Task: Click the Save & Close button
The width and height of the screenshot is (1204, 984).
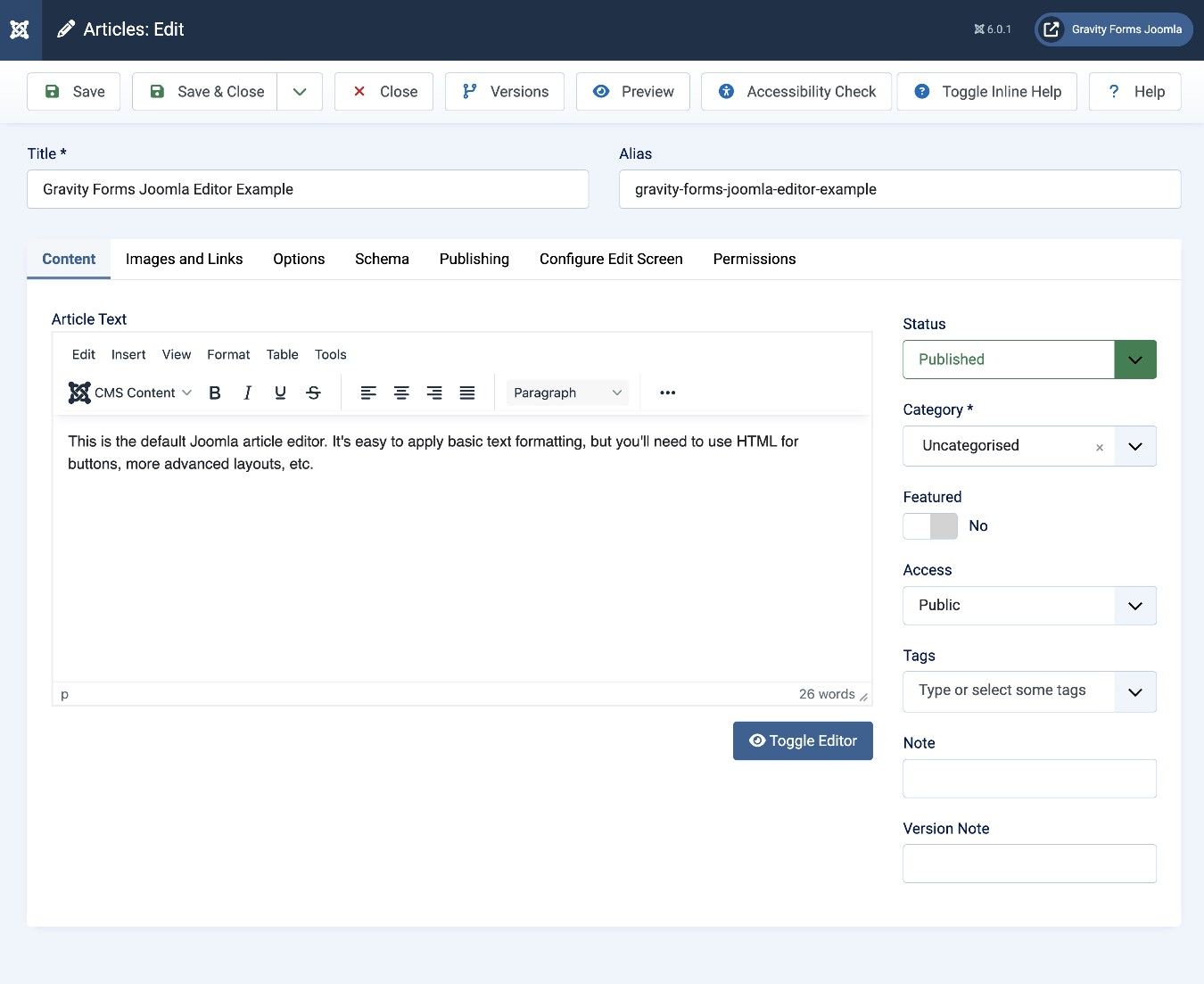Action: 206,91
